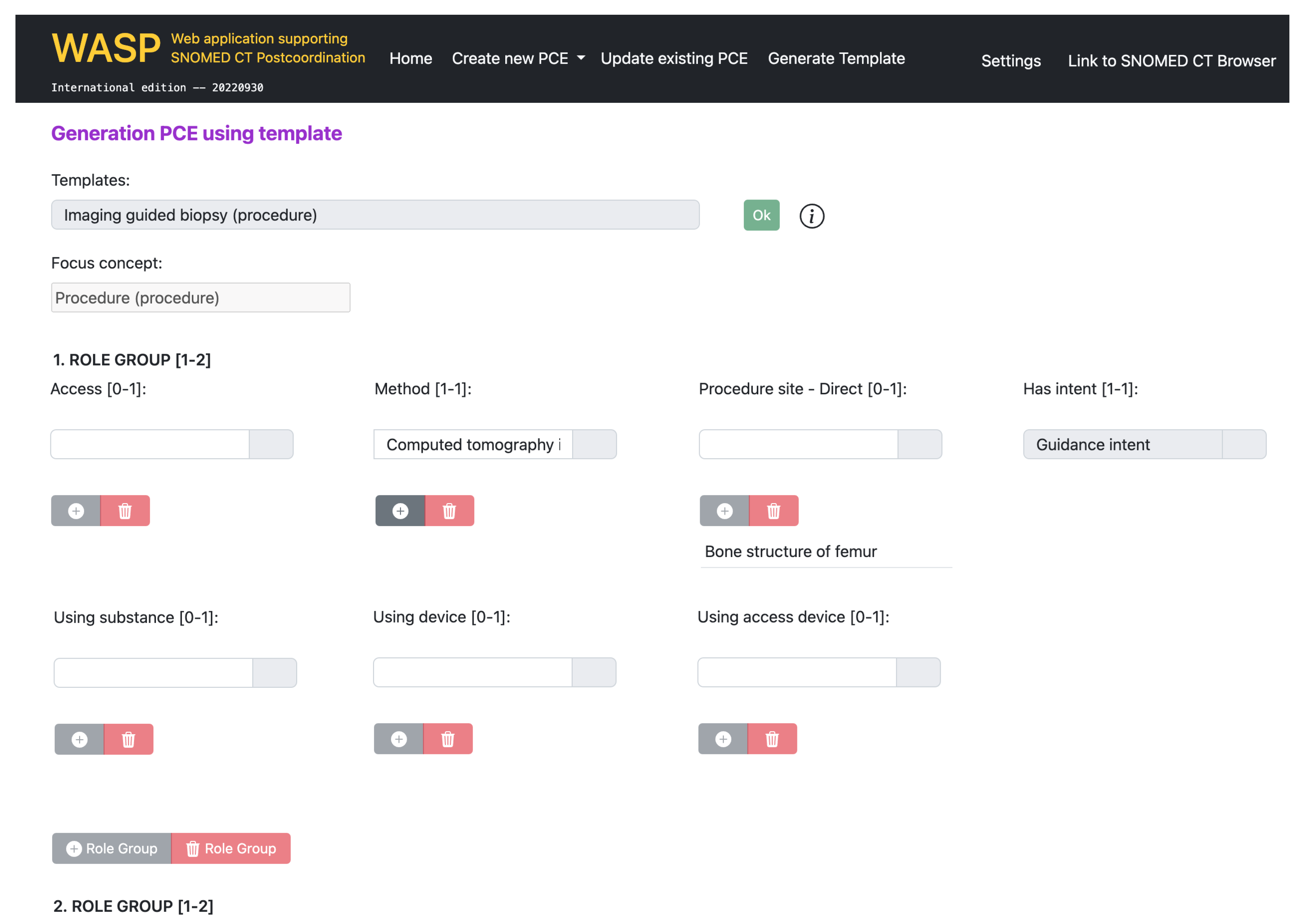Click the plus icon under Method

[400, 511]
